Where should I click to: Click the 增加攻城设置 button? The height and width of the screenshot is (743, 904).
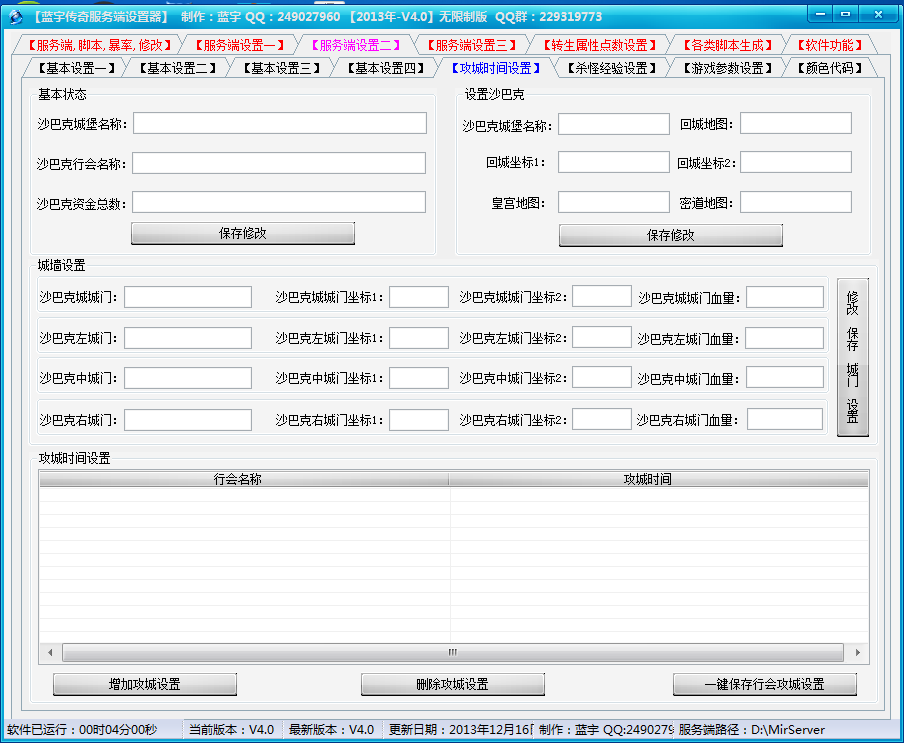[x=145, y=684]
